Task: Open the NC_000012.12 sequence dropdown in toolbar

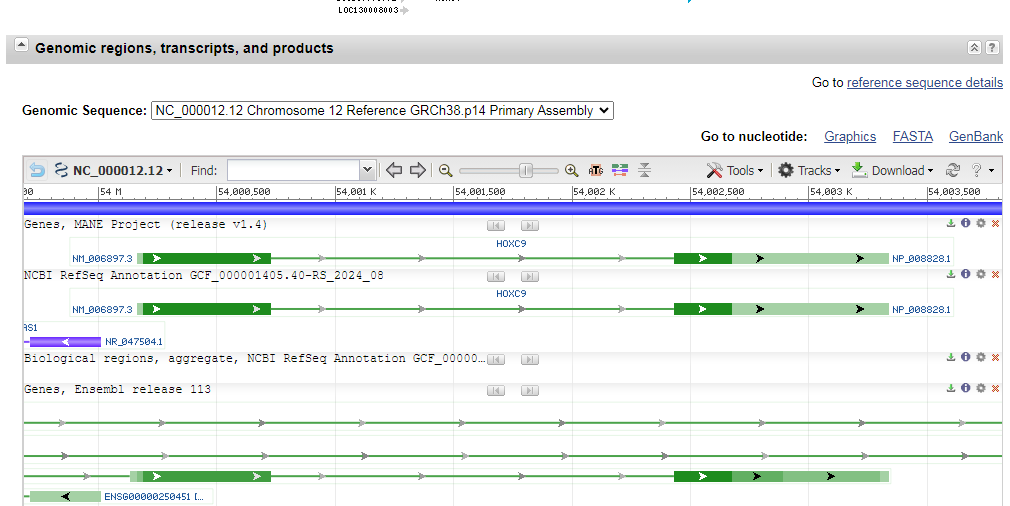Action: (x=115, y=171)
